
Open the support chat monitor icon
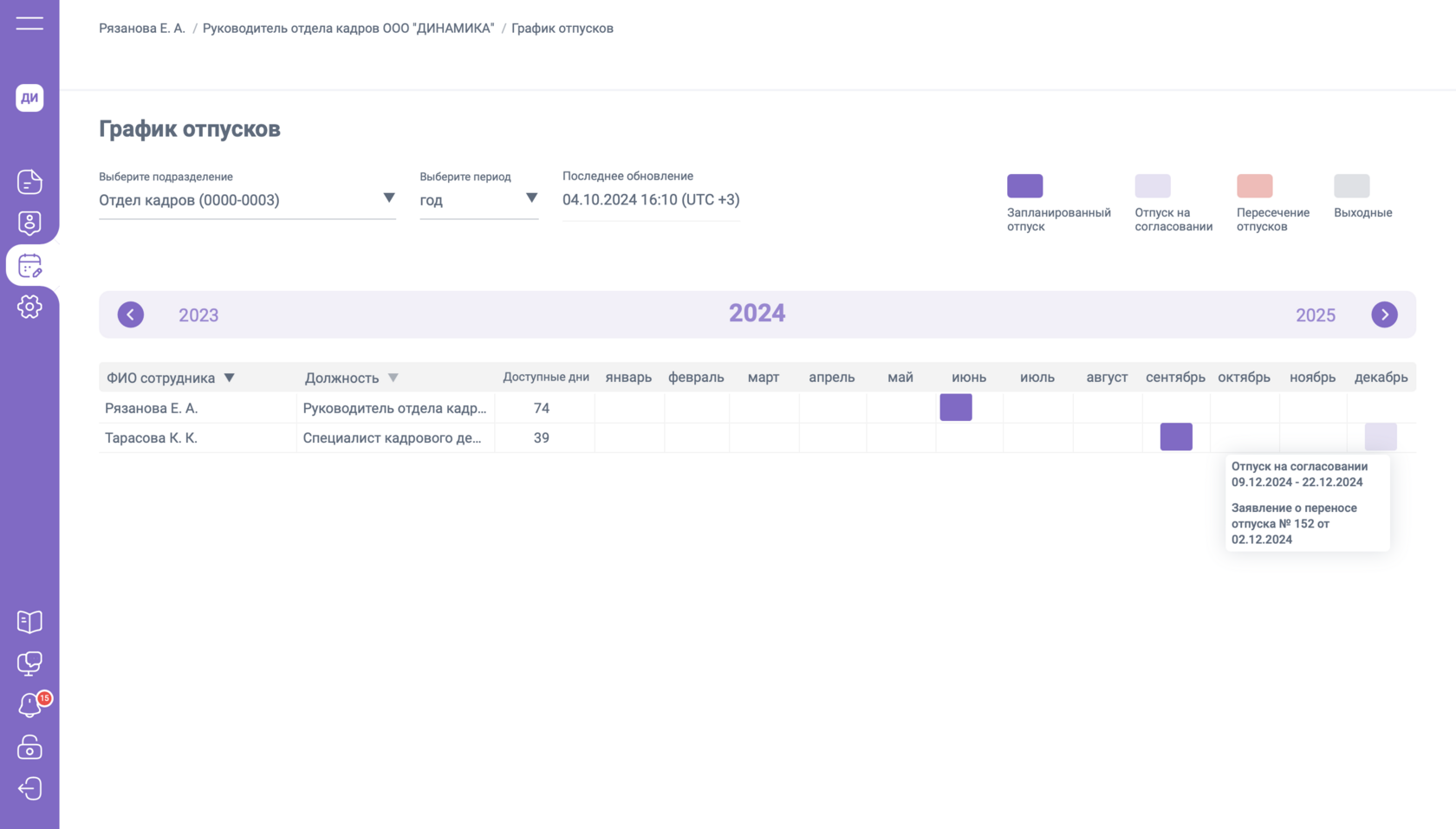click(29, 664)
